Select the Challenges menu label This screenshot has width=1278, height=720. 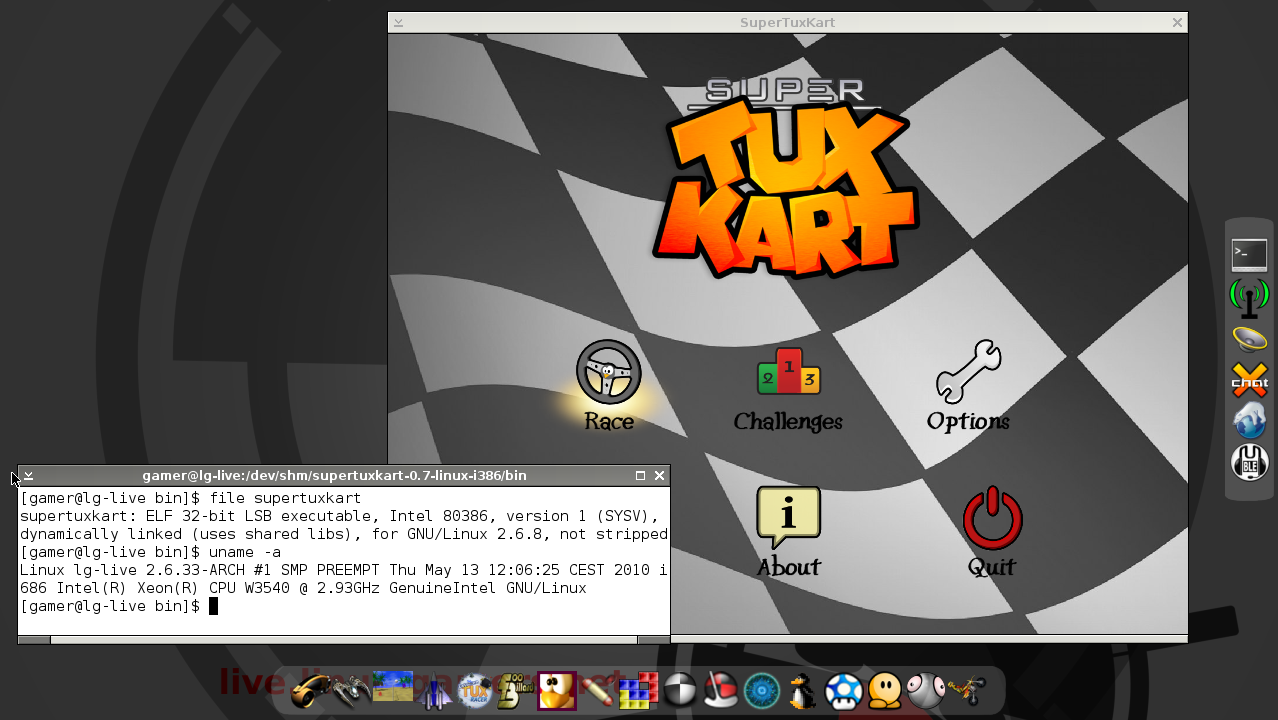point(788,422)
